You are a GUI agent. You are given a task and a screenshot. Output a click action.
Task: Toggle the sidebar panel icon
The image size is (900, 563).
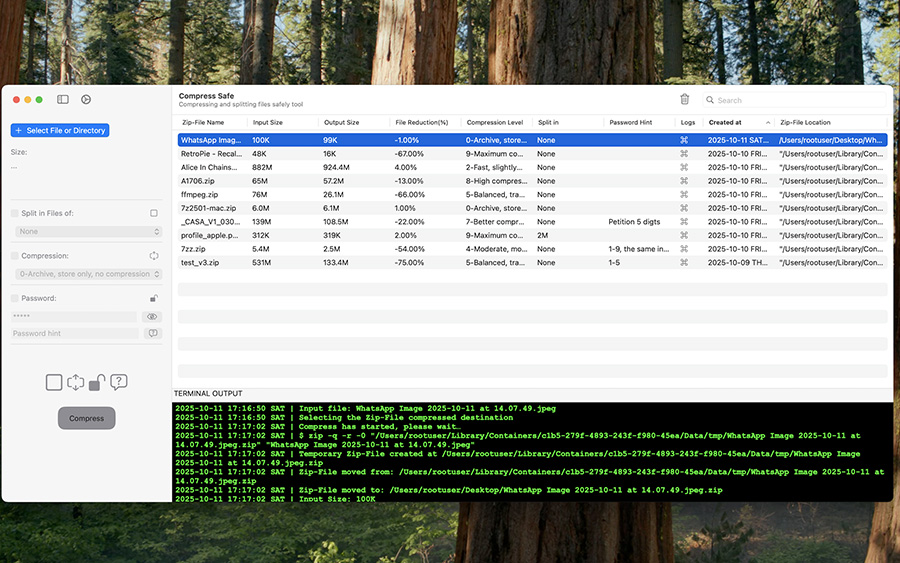[x=63, y=100]
